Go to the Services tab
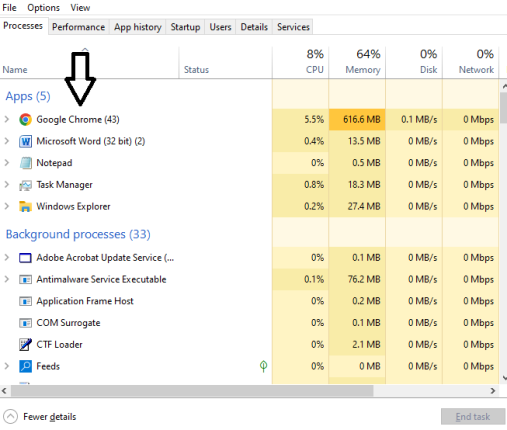This screenshot has width=507, height=430. pyautogui.click(x=293, y=27)
